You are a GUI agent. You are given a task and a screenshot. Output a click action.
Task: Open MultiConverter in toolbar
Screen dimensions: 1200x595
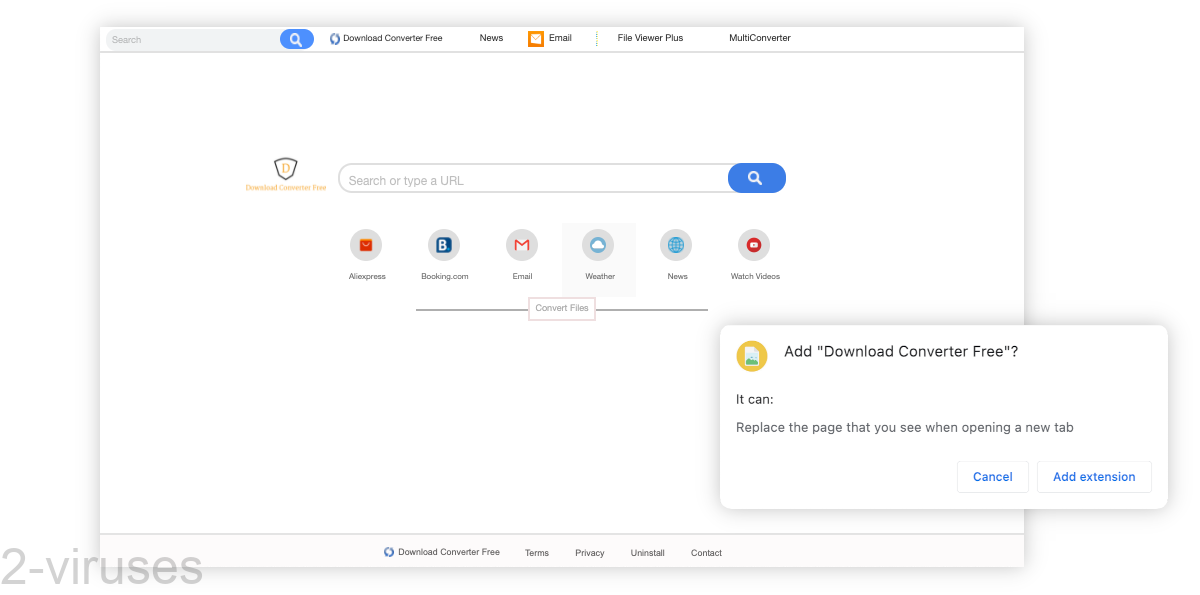[760, 38]
